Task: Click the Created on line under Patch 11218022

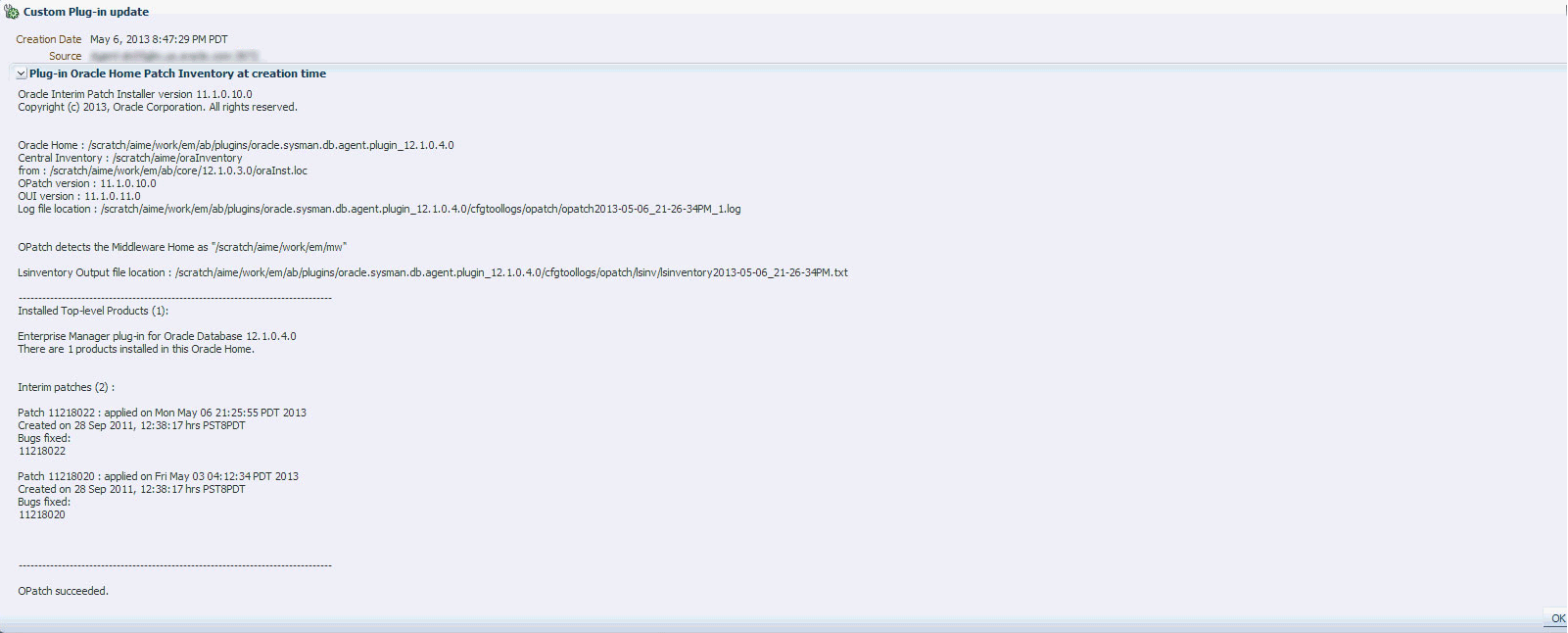Action: point(131,425)
